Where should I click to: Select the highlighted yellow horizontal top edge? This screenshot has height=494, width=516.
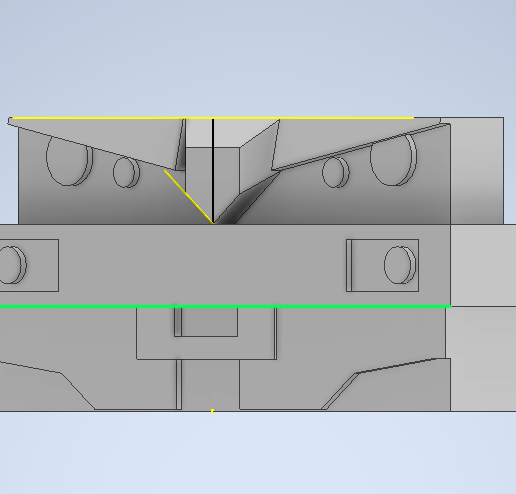click(213, 118)
